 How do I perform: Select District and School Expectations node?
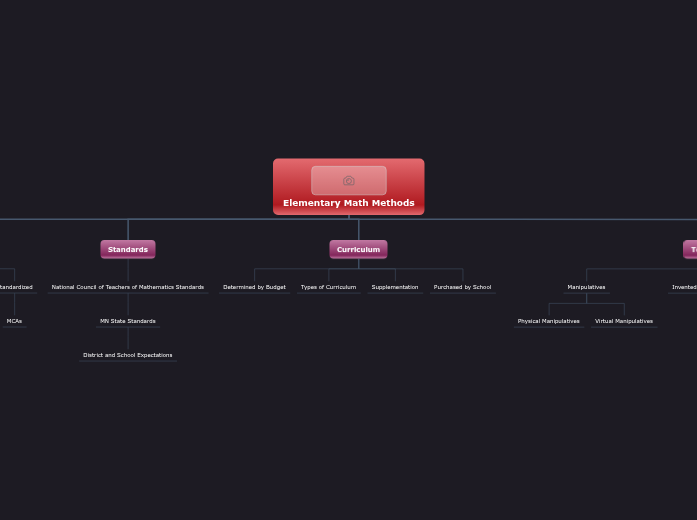tap(128, 355)
